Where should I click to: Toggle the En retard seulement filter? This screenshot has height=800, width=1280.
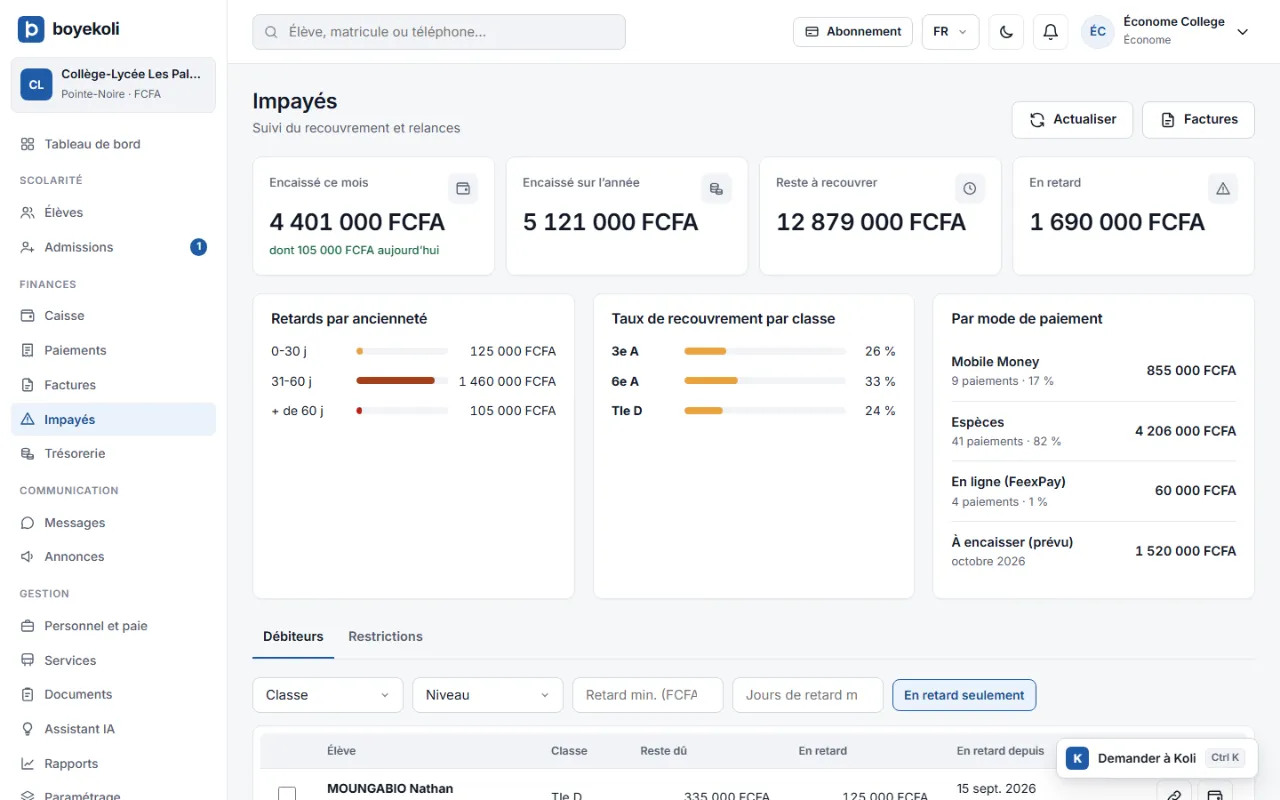(964, 695)
